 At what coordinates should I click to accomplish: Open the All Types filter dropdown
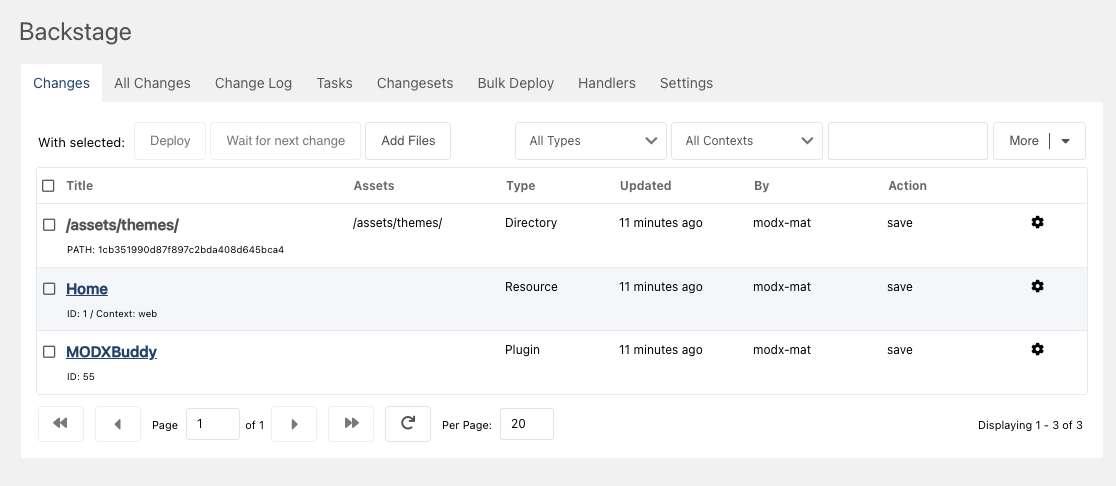pos(591,141)
